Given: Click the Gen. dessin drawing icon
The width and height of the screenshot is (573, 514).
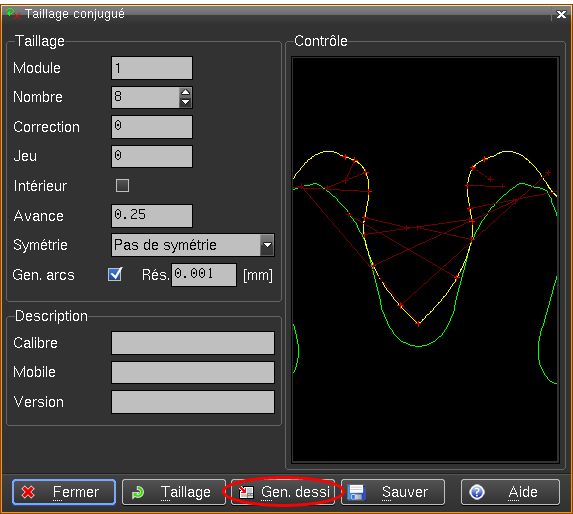Looking at the screenshot, I should click(x=246, y=492).
